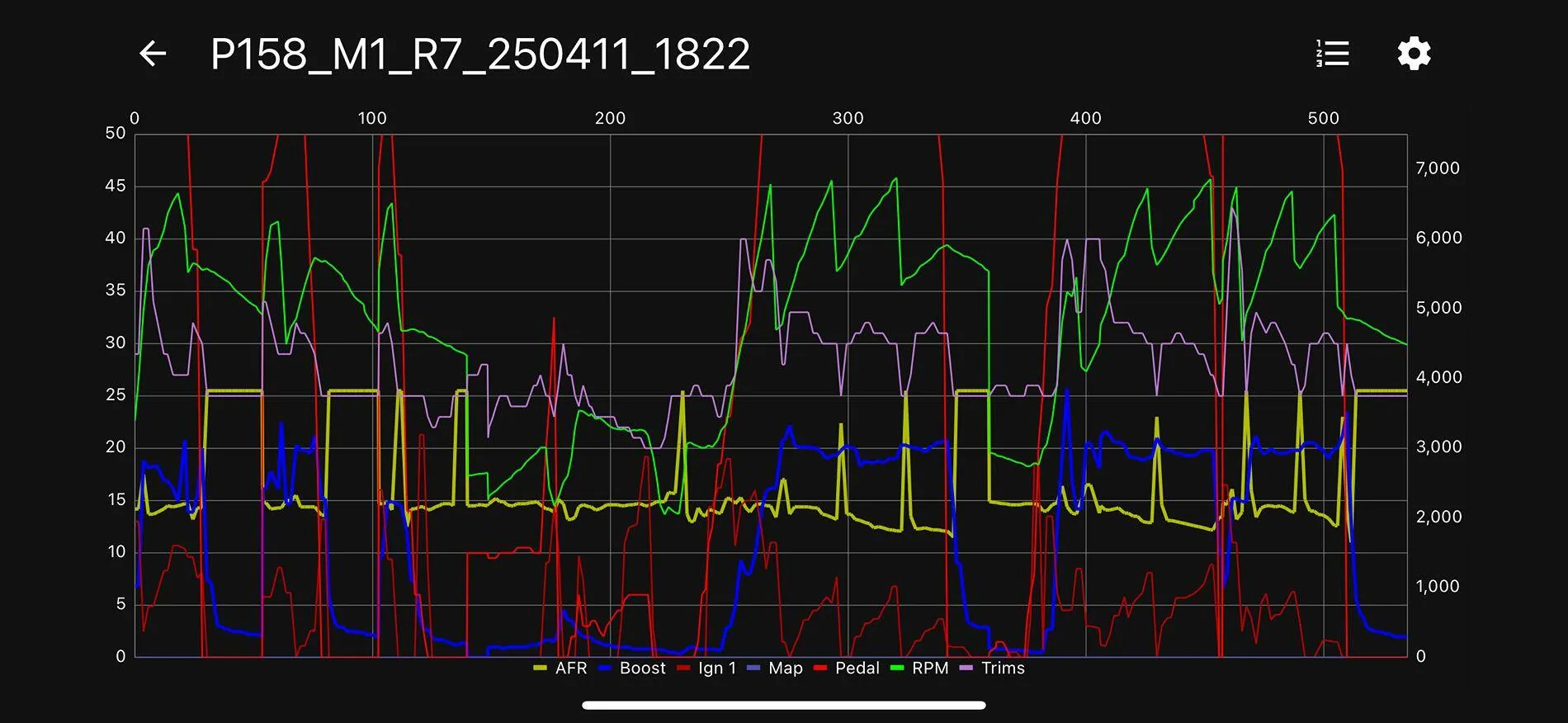Select the log title P158_M1_R7_250411_1822
Viewport: 1568px width, 723px height.
[x=480, y=54]
